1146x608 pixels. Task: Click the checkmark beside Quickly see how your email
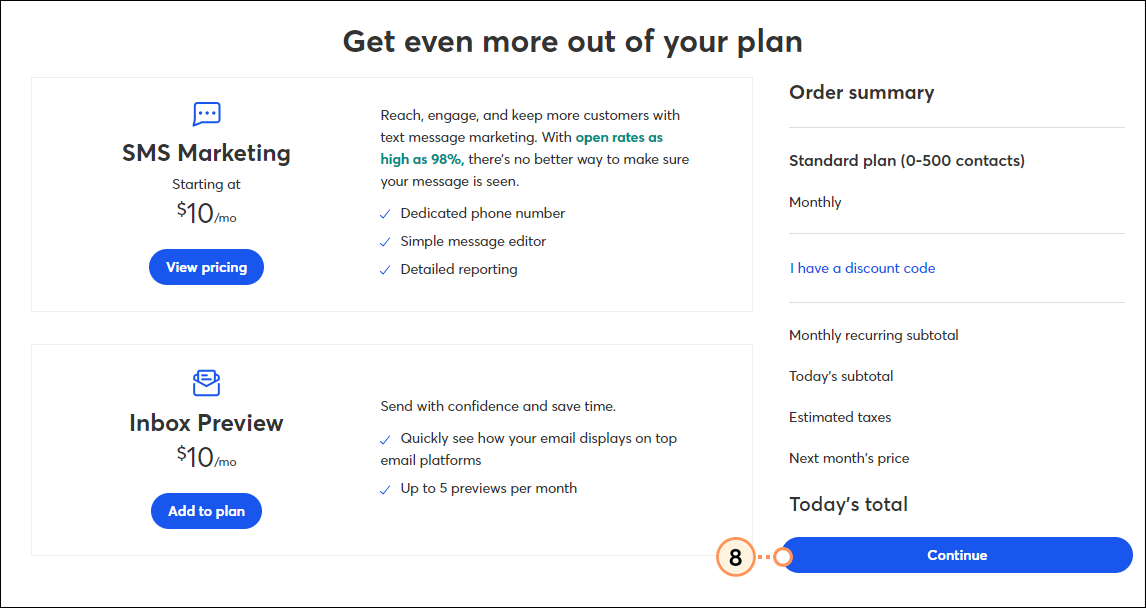tap(385, 439)
